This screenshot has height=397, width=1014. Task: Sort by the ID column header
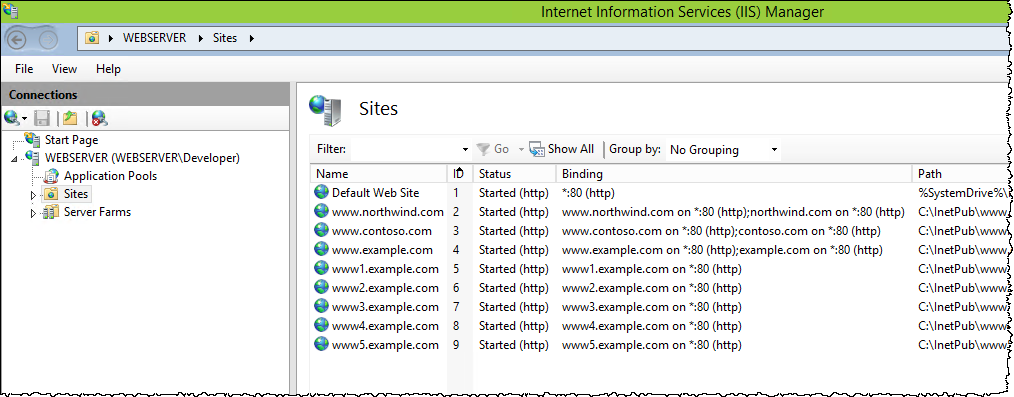[x=460, y=173]
